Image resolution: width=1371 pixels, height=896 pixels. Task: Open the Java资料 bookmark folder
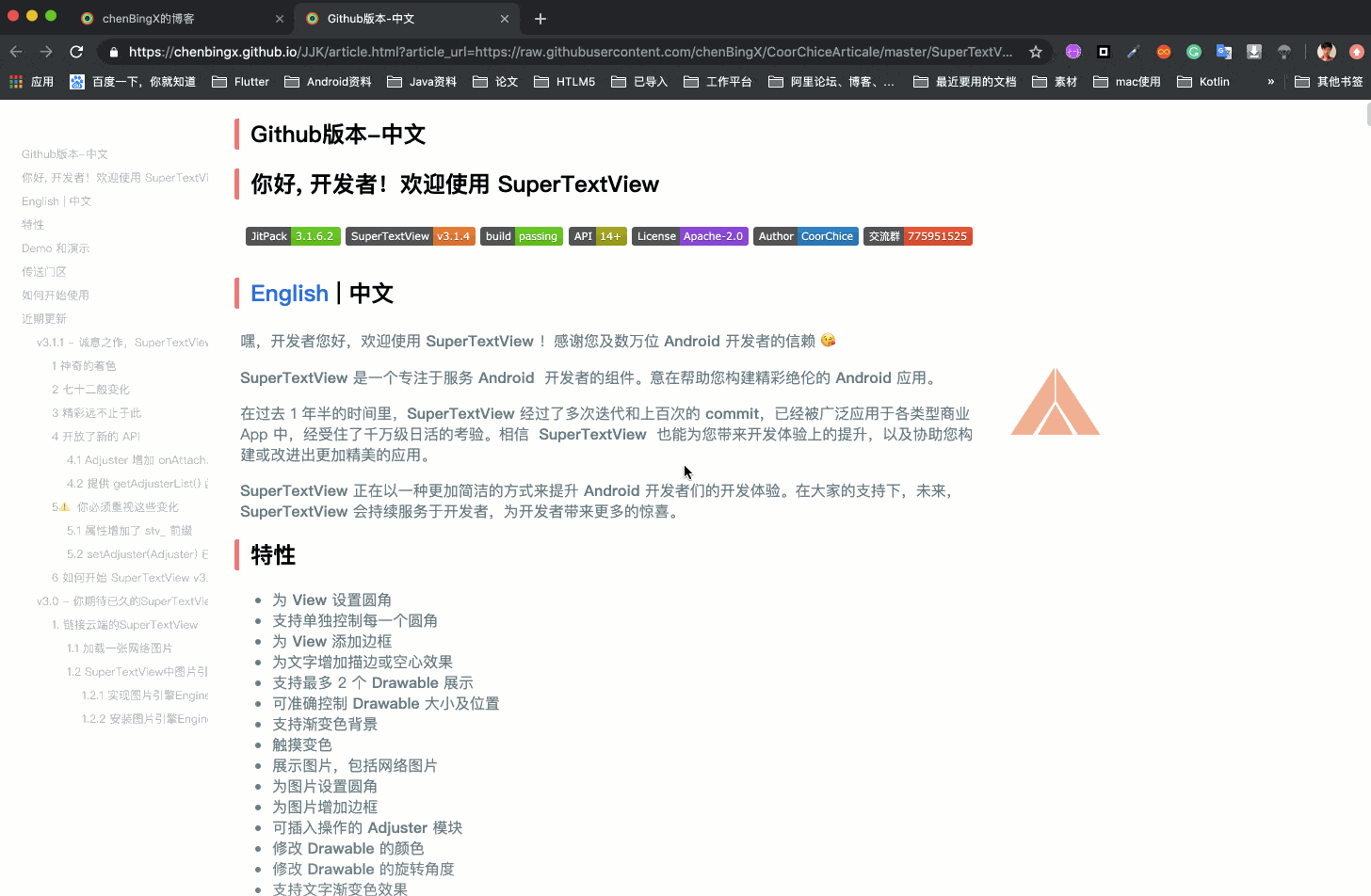(x=422, y=82)
